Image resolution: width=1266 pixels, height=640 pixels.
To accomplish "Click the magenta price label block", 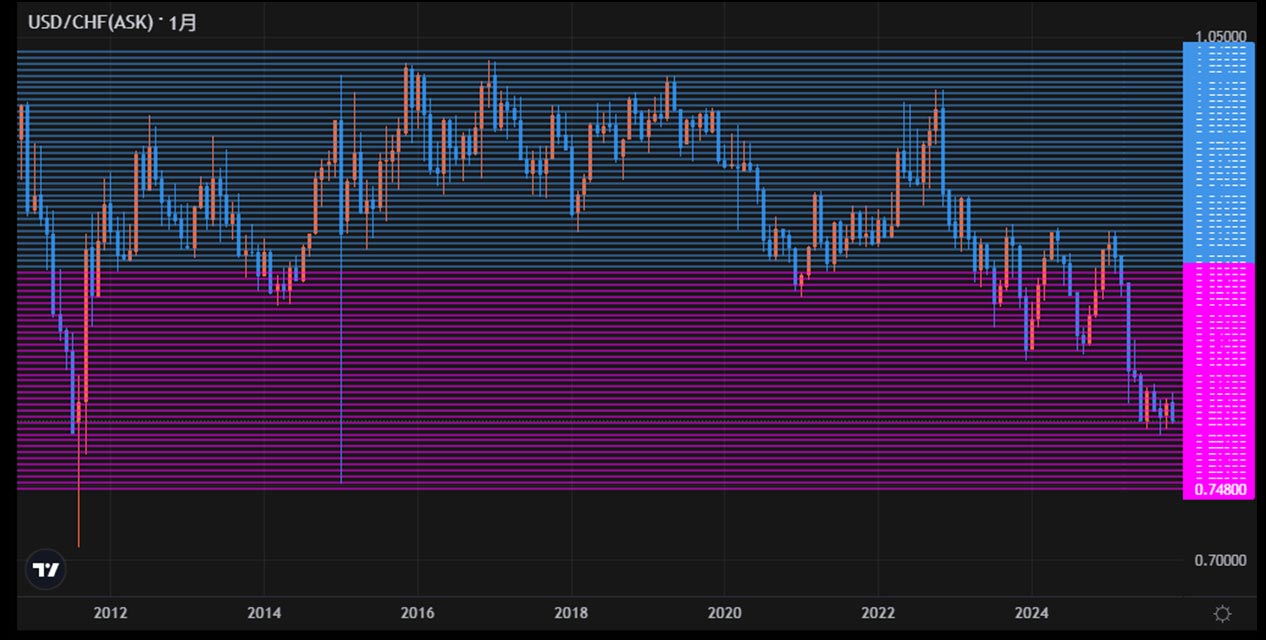I will click(x=1218, y=370).
